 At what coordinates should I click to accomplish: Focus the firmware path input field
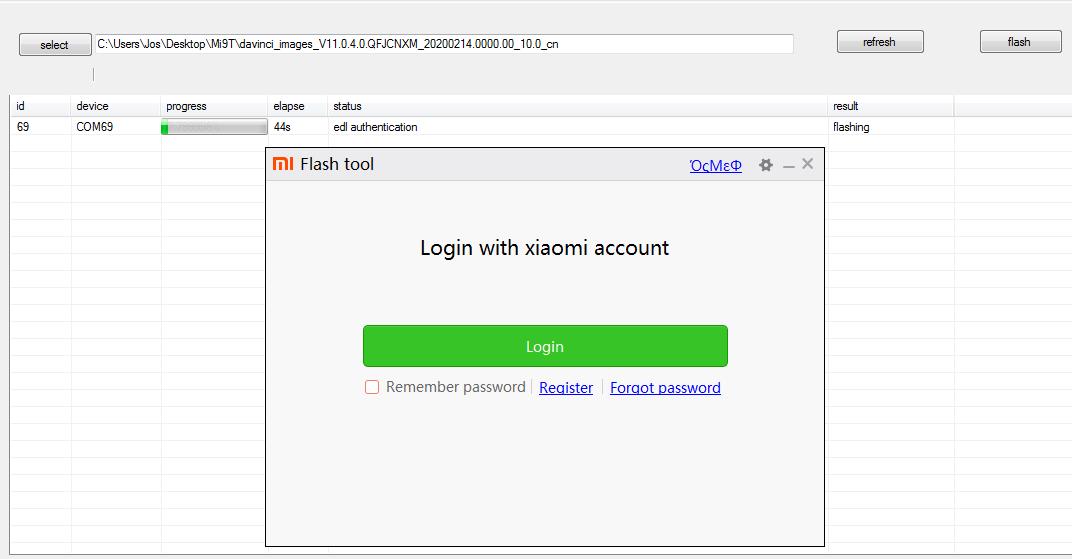coord(444,44)
